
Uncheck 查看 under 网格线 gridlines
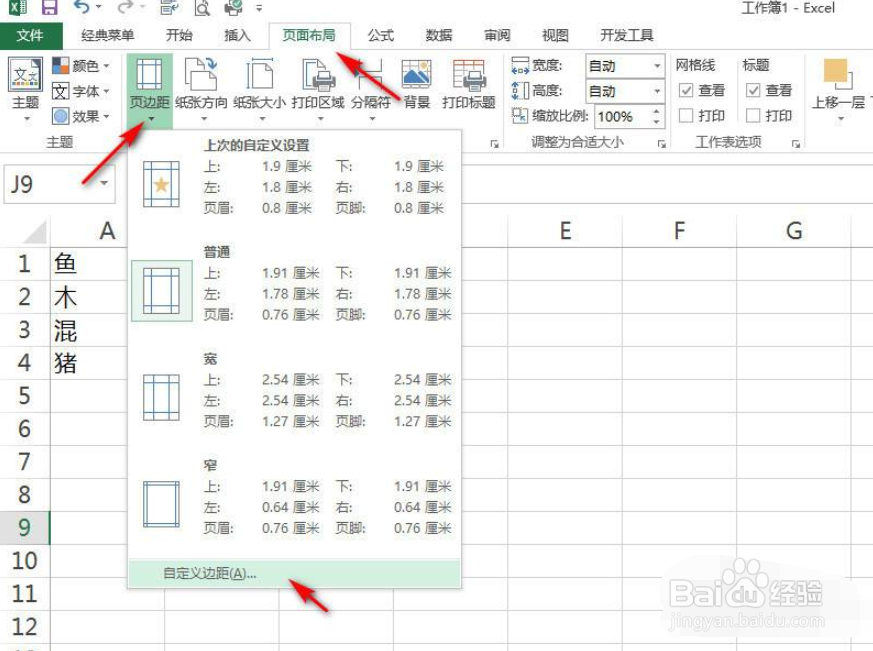[686, 90]
